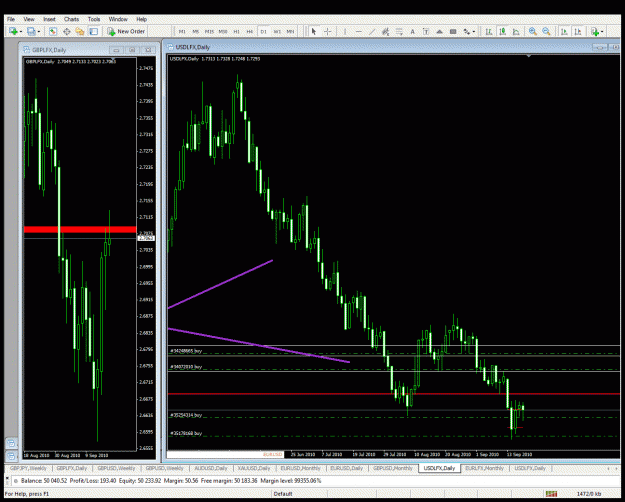Expand the Indicators dropdown arrow
This screenshot has width=625, height=502.
coord(602,32)
